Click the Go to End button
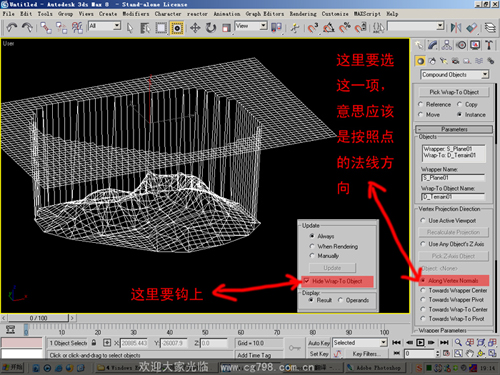 click(444, 342)
